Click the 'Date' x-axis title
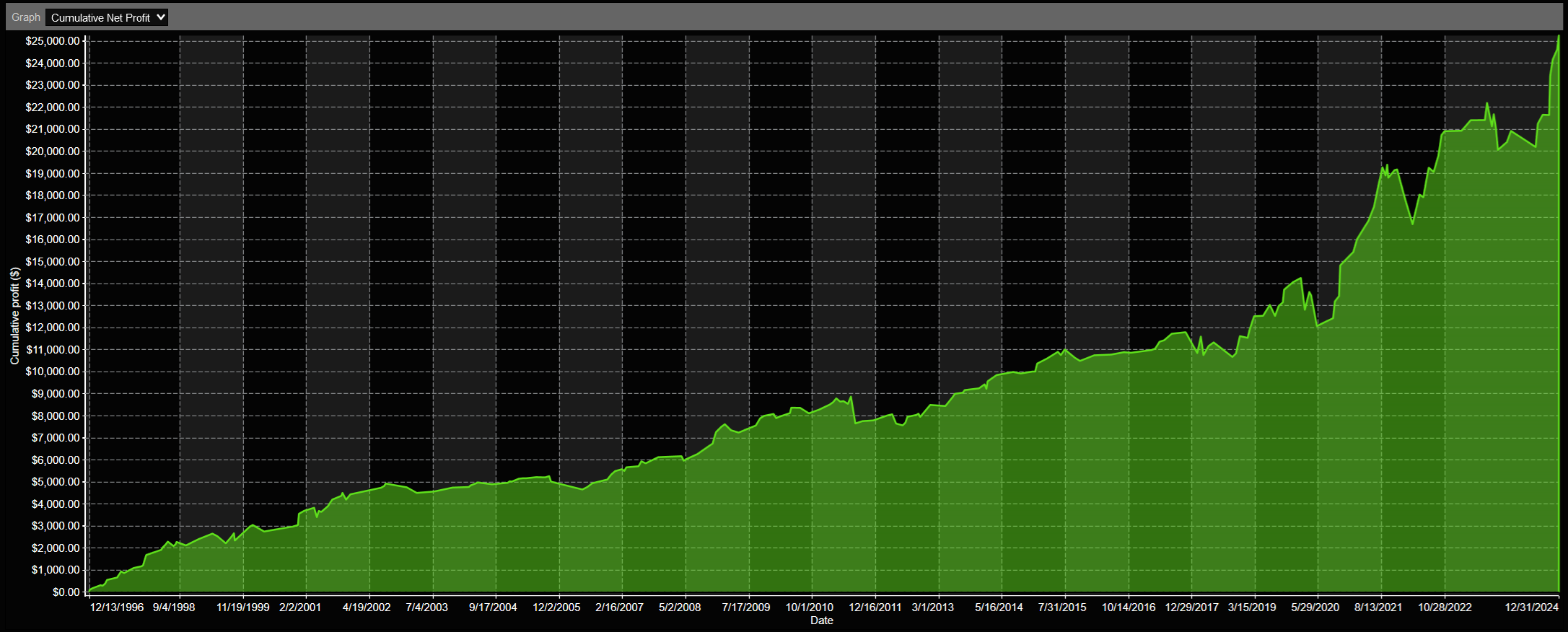The width and height of the screenshot is (1568, 632). pyautogui.click(x=822, y=620)
